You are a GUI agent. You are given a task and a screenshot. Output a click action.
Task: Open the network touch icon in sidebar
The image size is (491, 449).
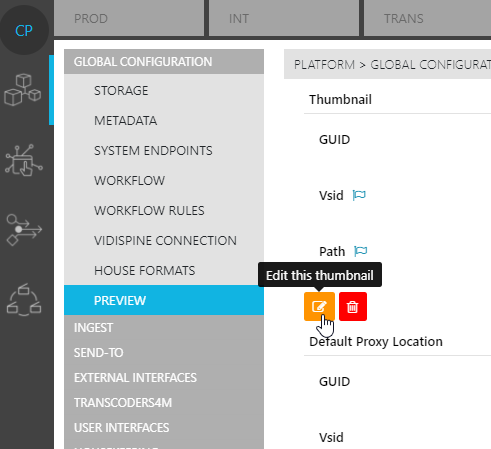(x=24, y=160)
